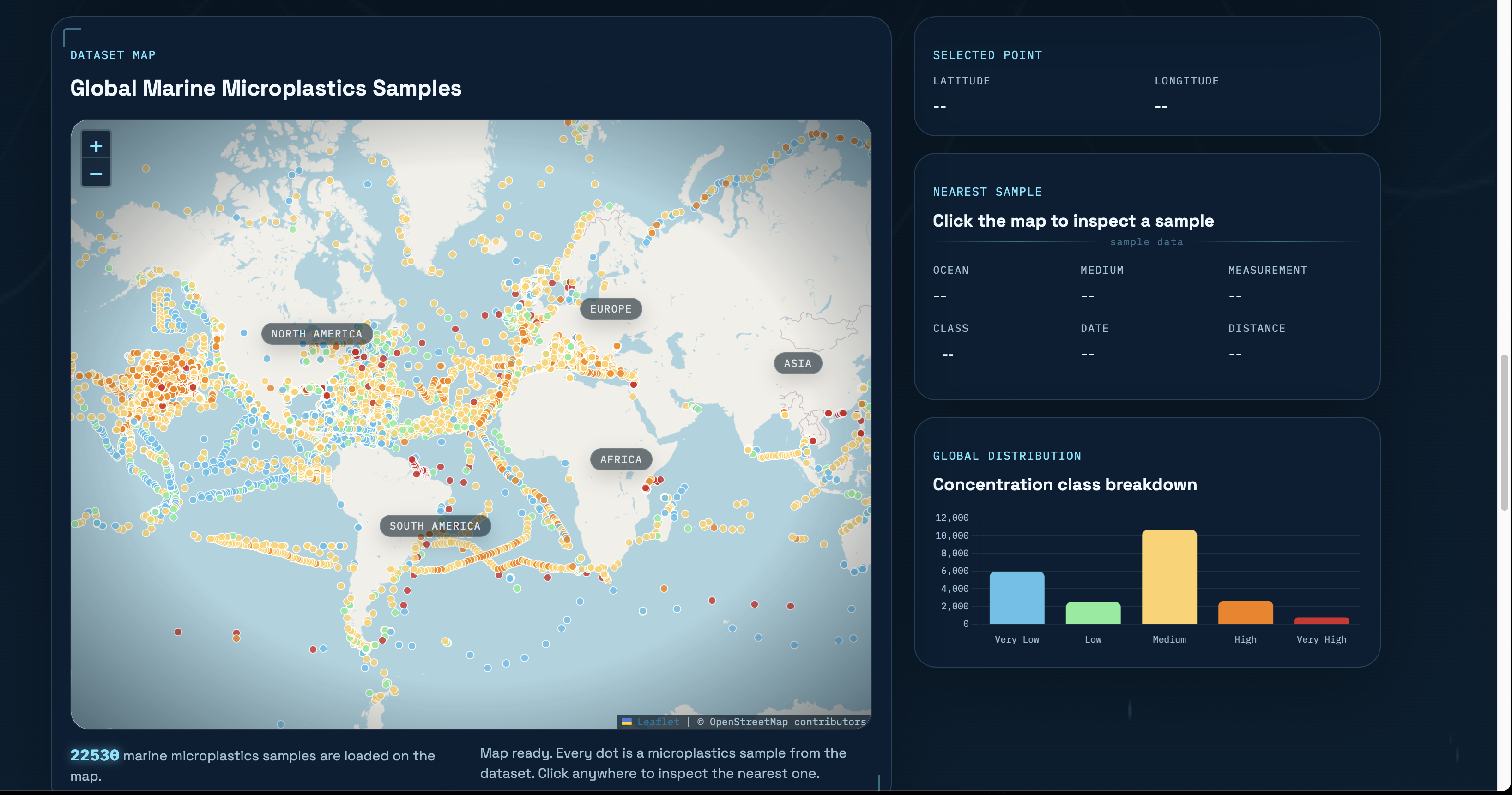Viewport: 1512px width, 795px height.
Task: Click the 22530 sample count number
Action: tap(95, 755)
